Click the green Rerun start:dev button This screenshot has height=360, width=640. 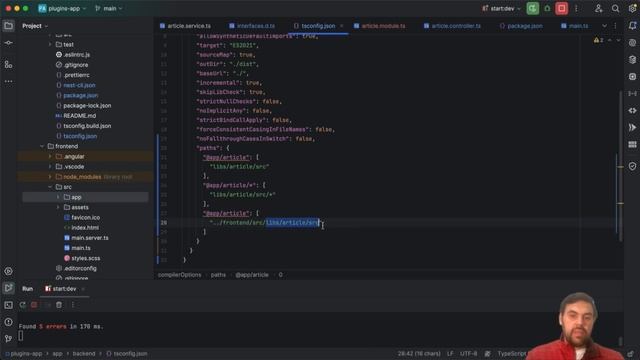point(532,8)
